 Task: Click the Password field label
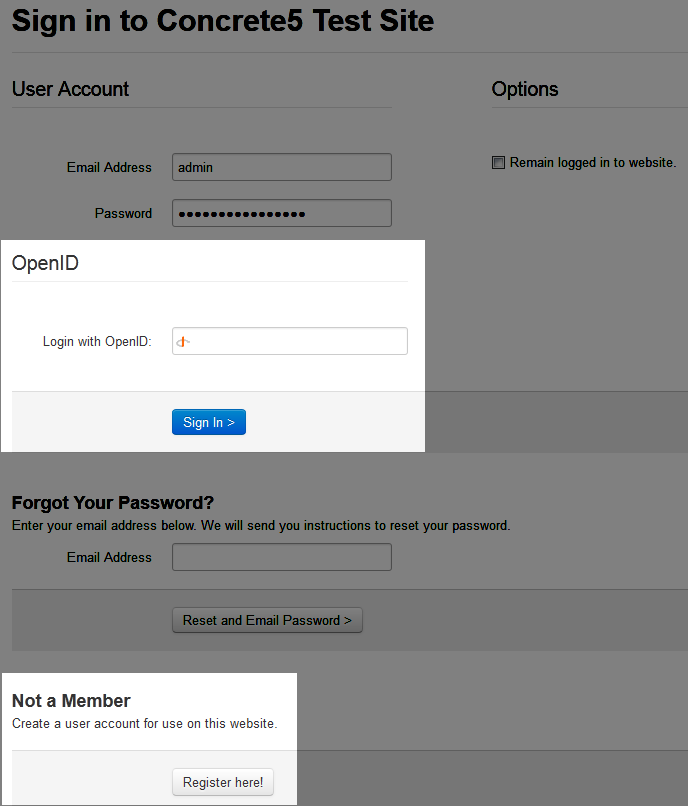click(x=123, y=213)
